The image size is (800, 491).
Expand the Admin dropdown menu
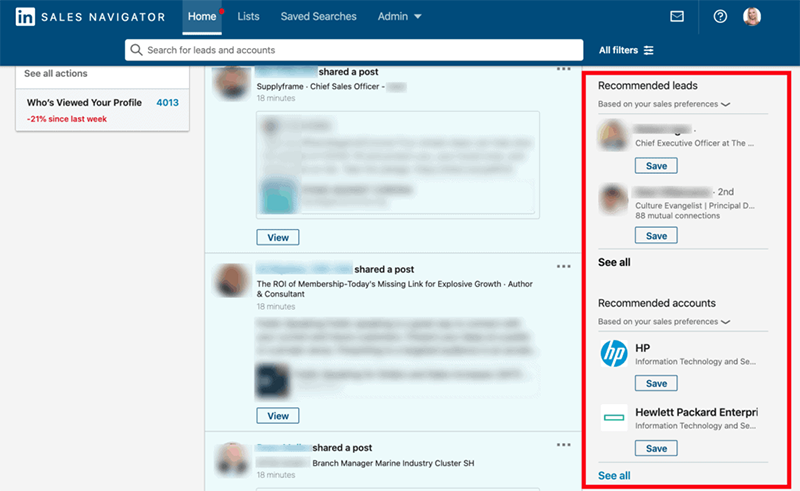pyautogui.click(x=399, y=17)
